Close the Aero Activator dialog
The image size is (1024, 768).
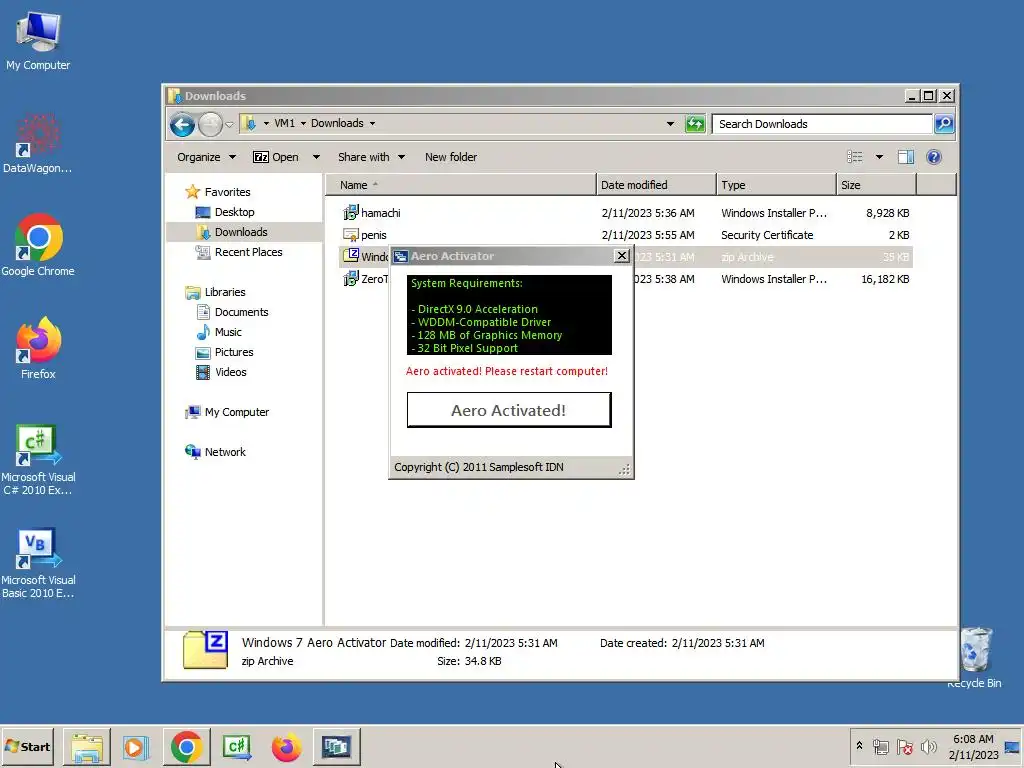tap(622, 256)
